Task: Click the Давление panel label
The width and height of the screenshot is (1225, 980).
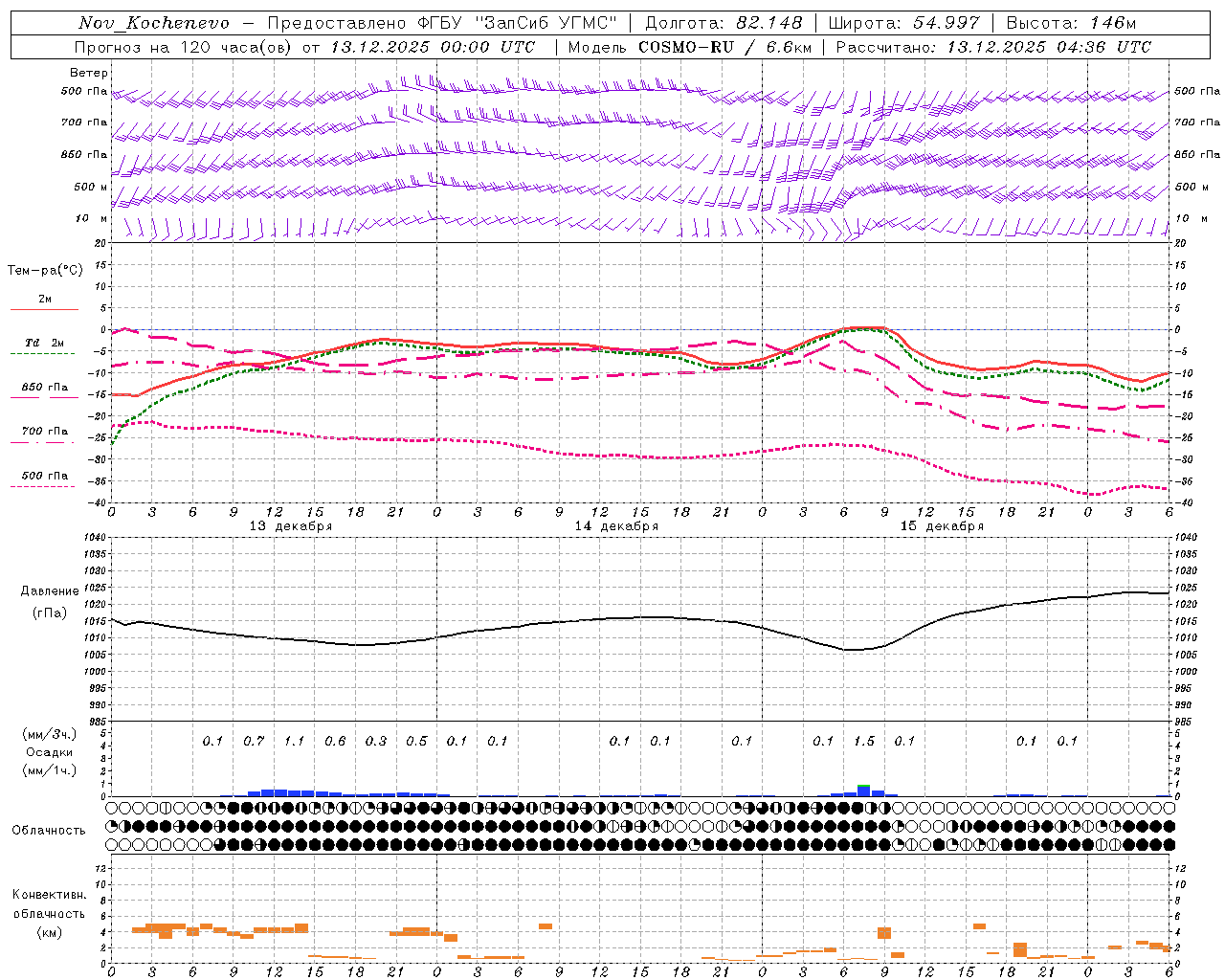Action: coord(50,591)
